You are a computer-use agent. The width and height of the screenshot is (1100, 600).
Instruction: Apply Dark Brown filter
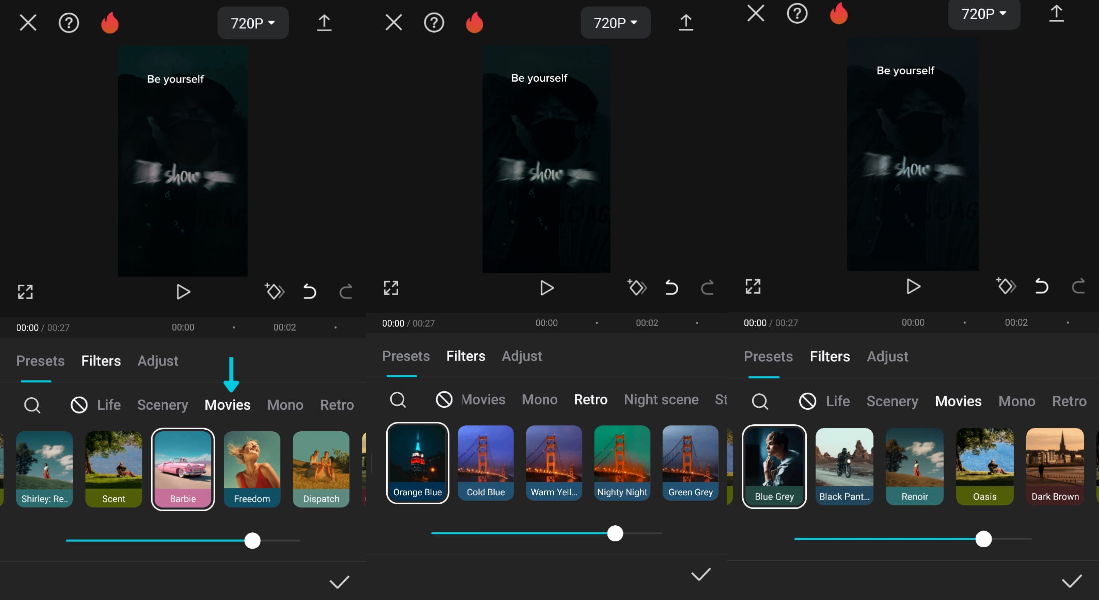point(1055,466)
